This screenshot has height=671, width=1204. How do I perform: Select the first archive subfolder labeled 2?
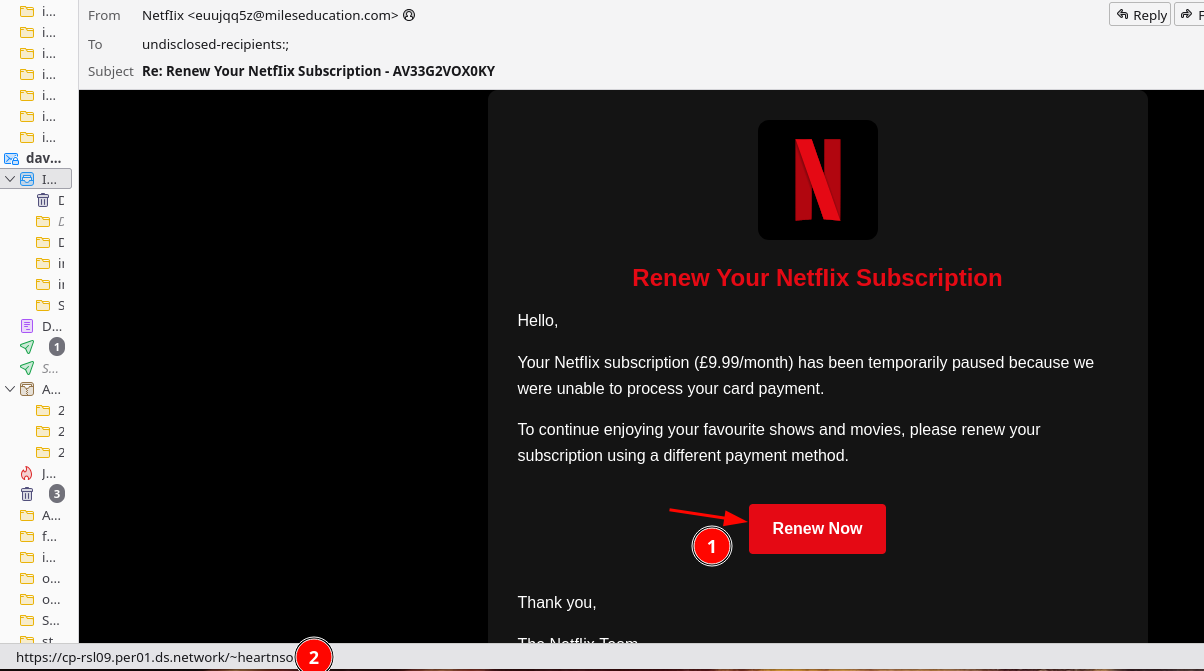(x=43, y=410)
